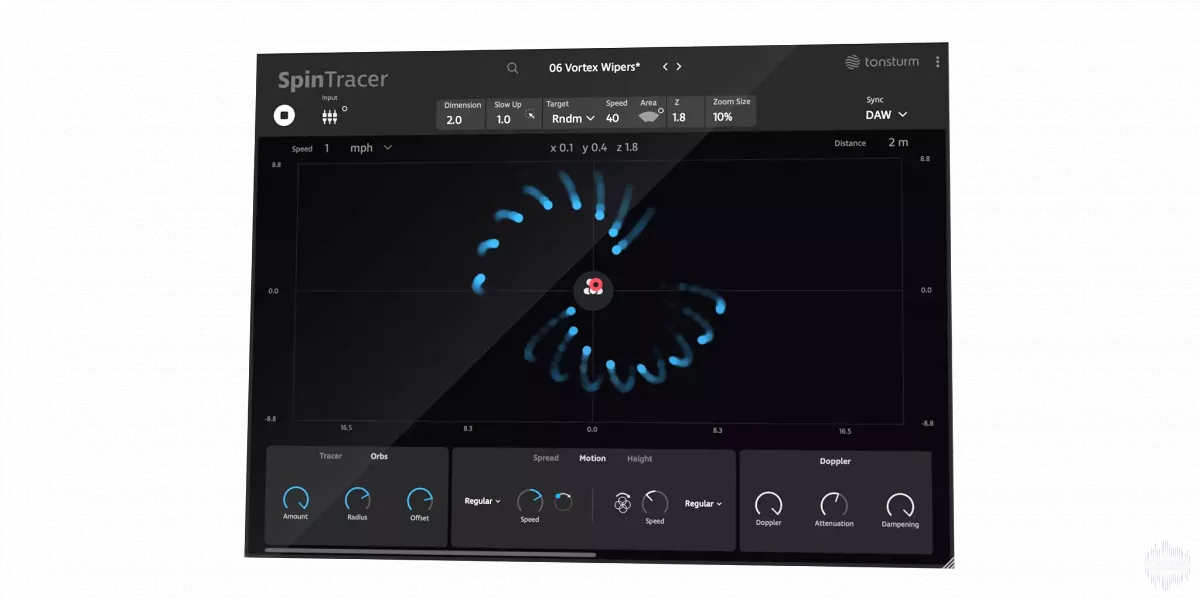
Task: Click the Distance value 2 m
Action: tap(898, 142)
